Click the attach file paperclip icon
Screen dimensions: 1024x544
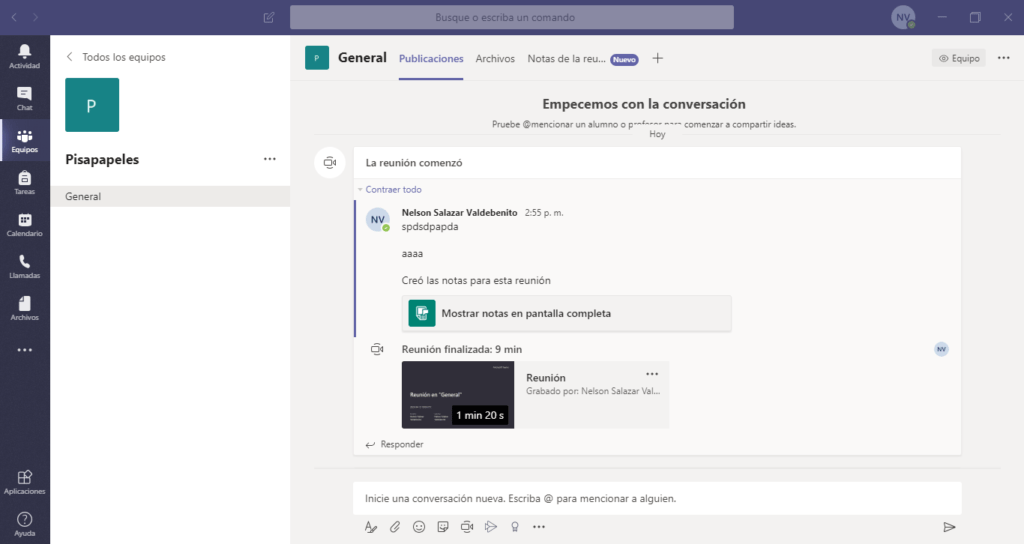[395, 527]
